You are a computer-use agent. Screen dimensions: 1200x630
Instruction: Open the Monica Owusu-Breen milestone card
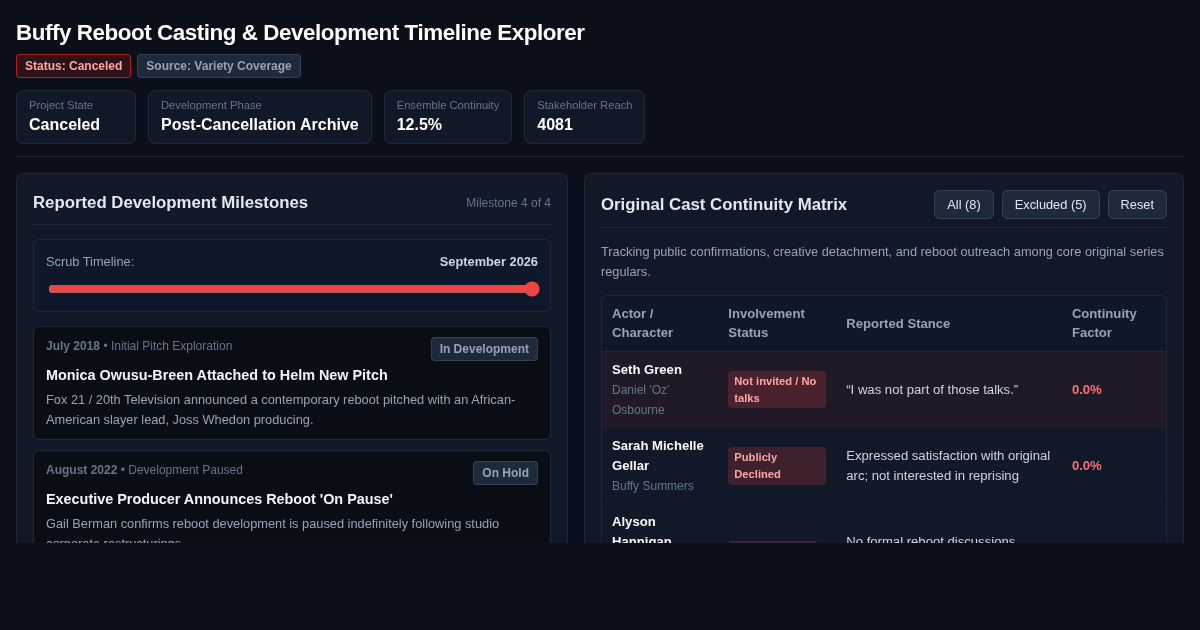pos(292,383)
